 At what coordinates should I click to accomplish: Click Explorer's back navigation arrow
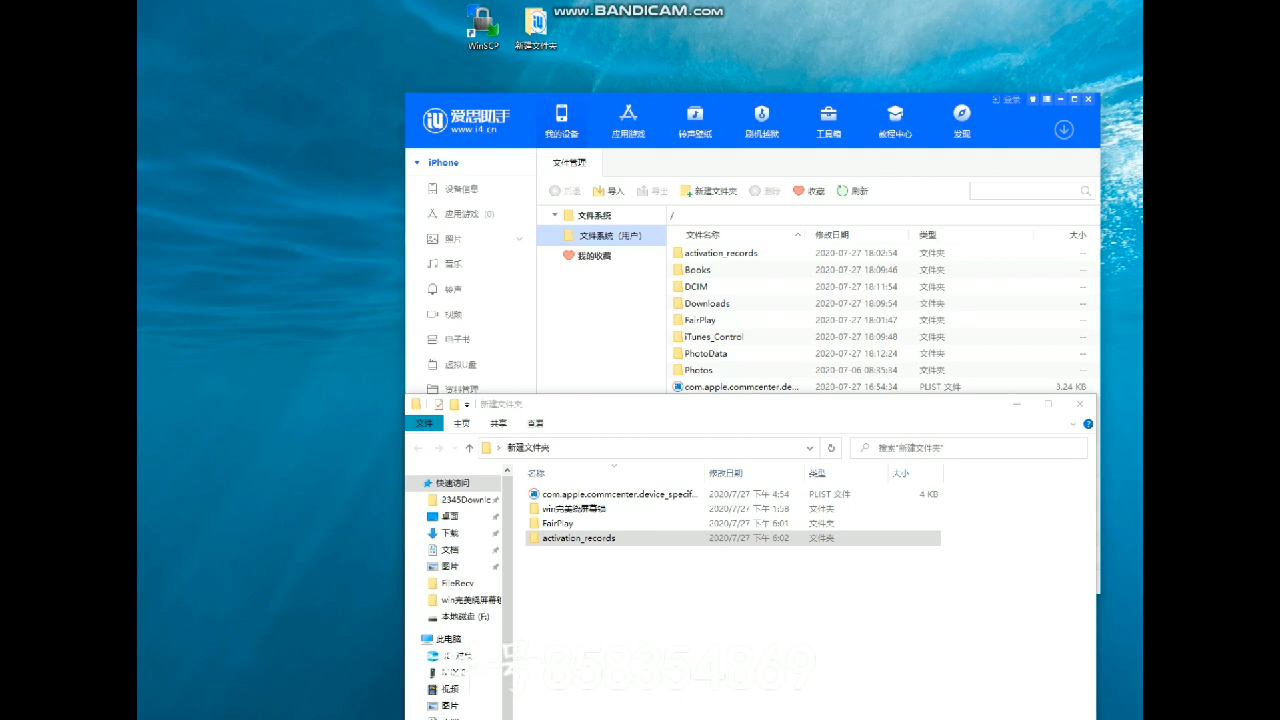(418, 448)
